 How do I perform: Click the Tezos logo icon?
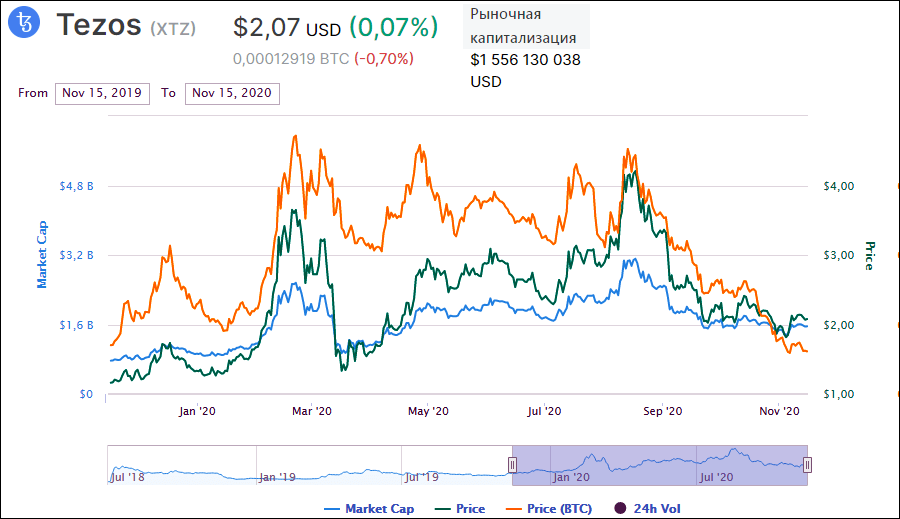point(26,25)
